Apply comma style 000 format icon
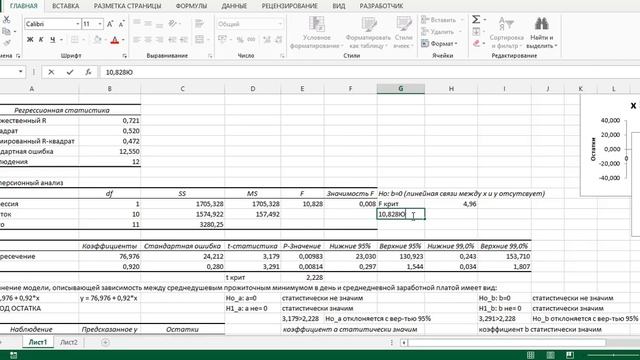Viewport: 640px width, 360px height. 251,40
